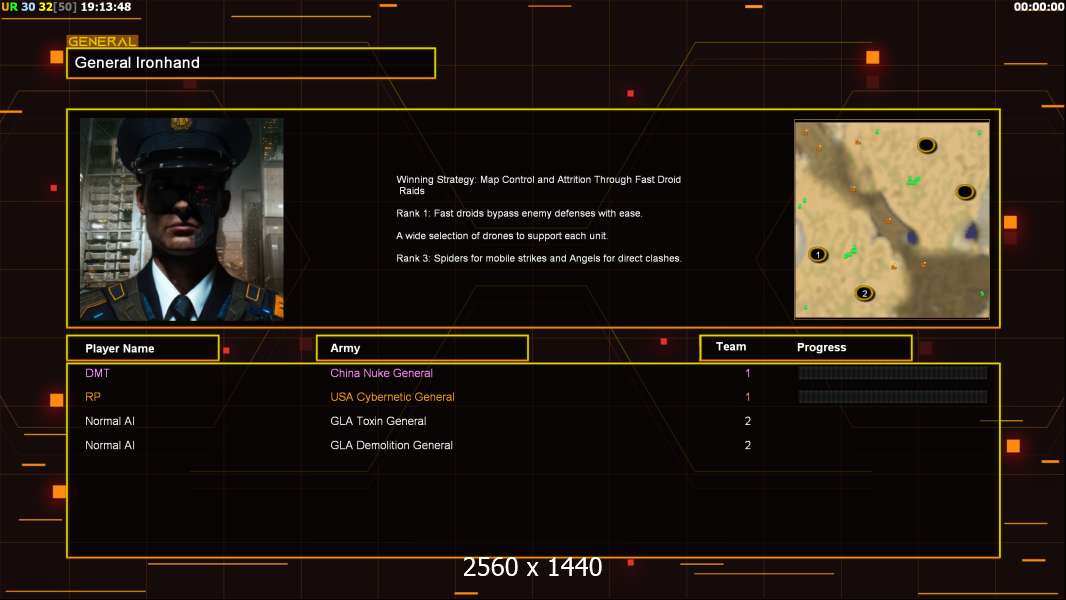Select the Normal AI with GLA Demolition General
Screen dimensions: 1066x600
click(x=109, y=445)
